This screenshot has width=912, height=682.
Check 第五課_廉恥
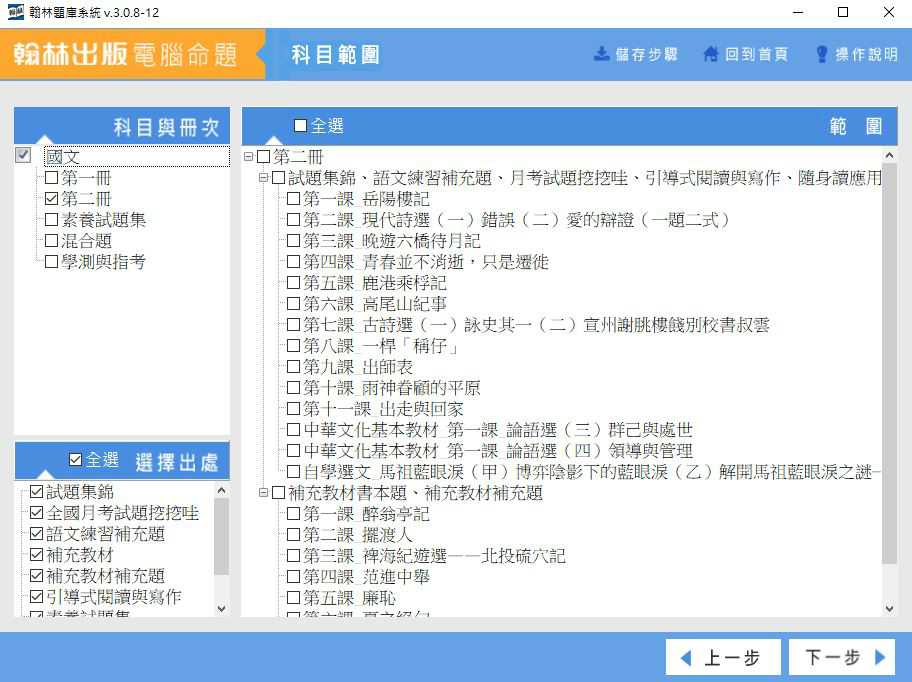coord(294,598)
